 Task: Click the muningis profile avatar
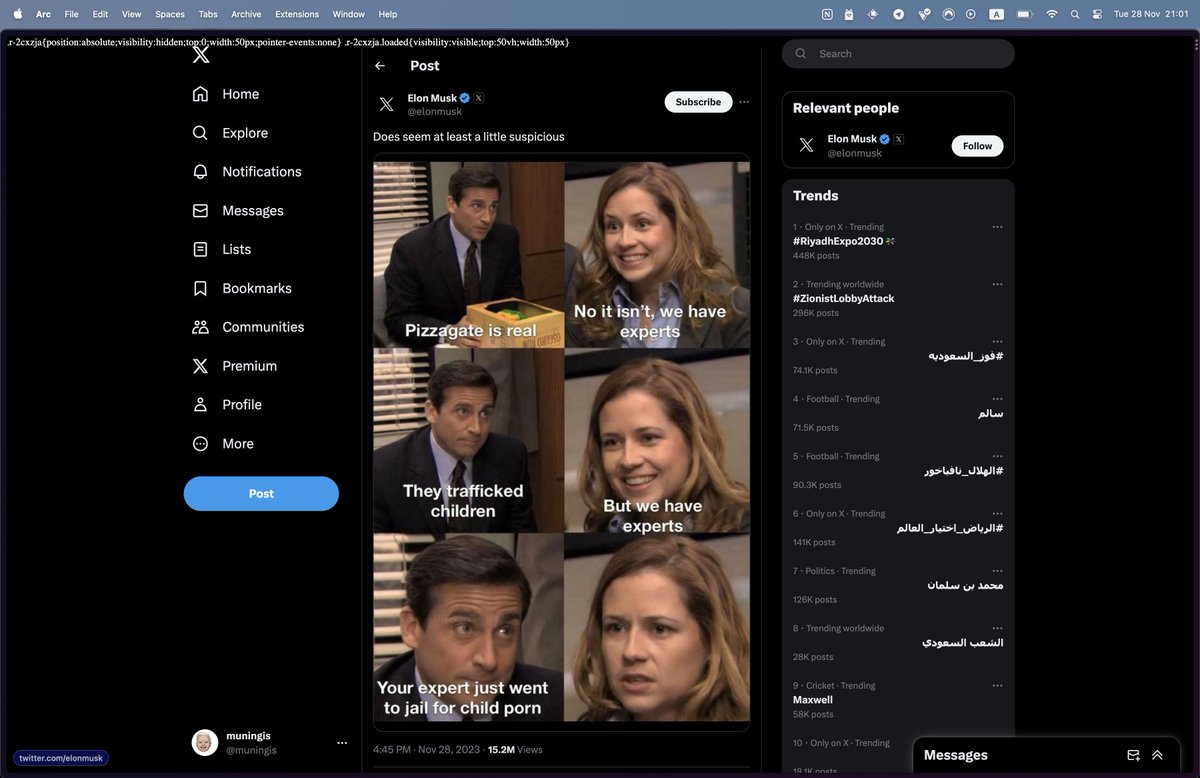(x=205, y=743)
